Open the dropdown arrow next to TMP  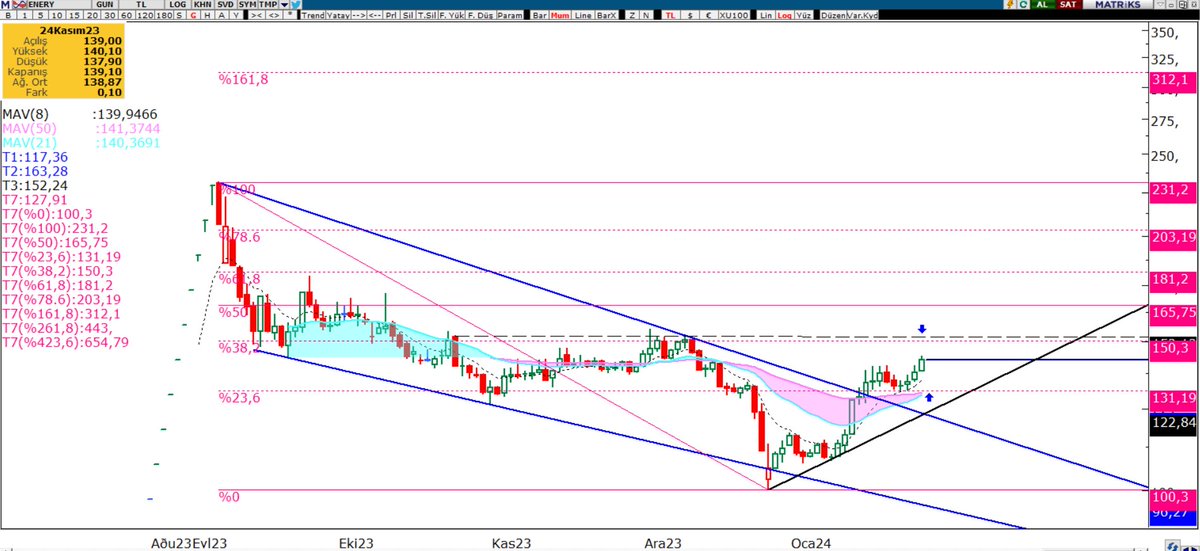click(284, 7)
